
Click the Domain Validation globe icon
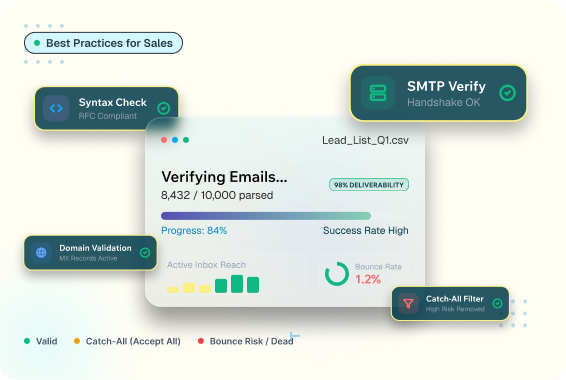pyautogui.click(x=41, y=253)
